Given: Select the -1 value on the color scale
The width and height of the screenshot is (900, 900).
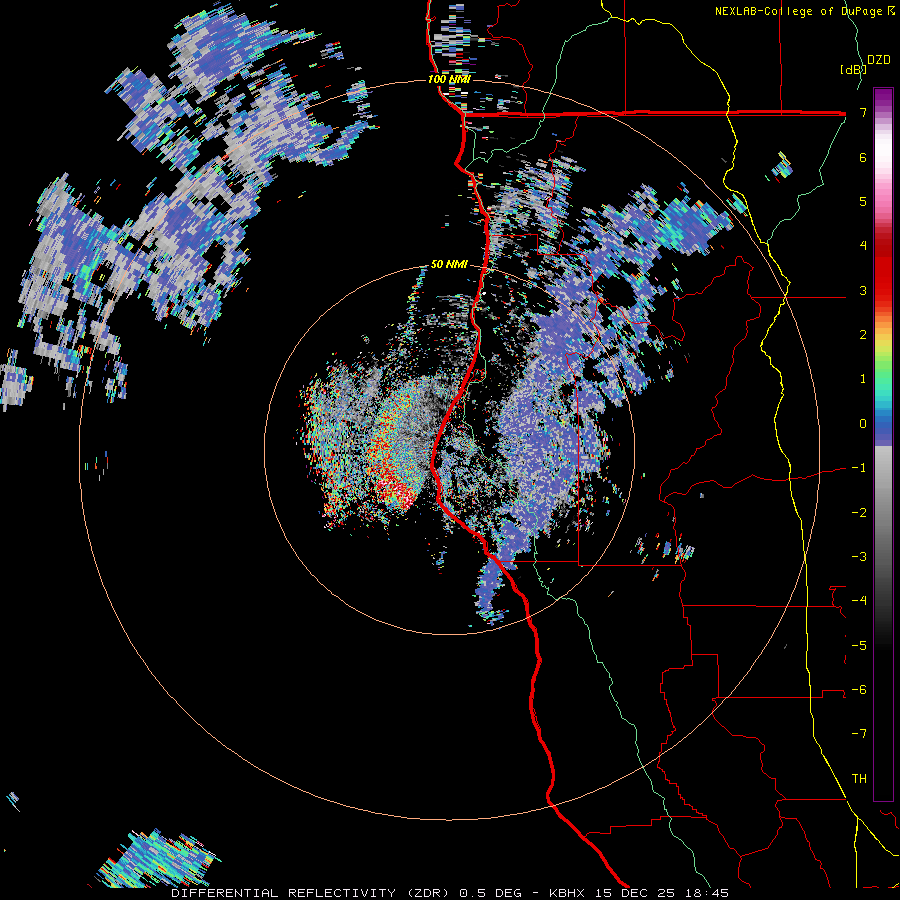Looking at the screenshot, I should coord(859,468).
